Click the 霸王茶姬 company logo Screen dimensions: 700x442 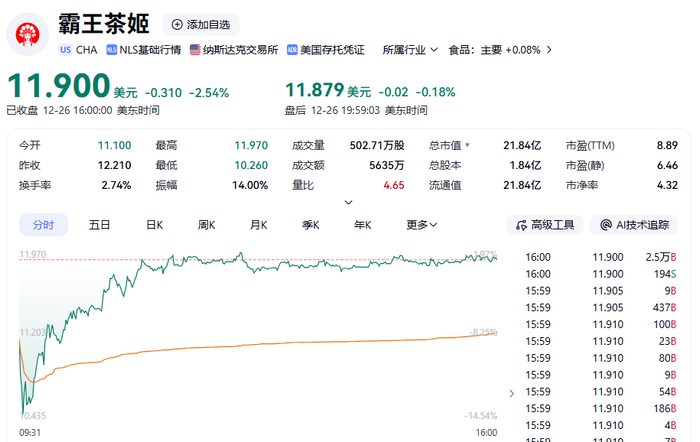coord(28,34)
